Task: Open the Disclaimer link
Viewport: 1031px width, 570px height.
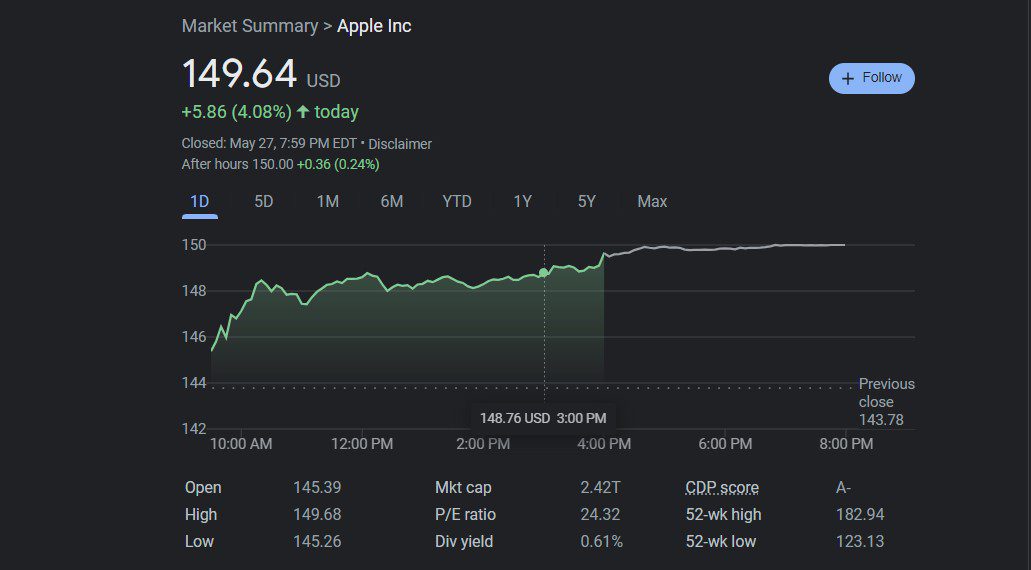Action: 400,144
